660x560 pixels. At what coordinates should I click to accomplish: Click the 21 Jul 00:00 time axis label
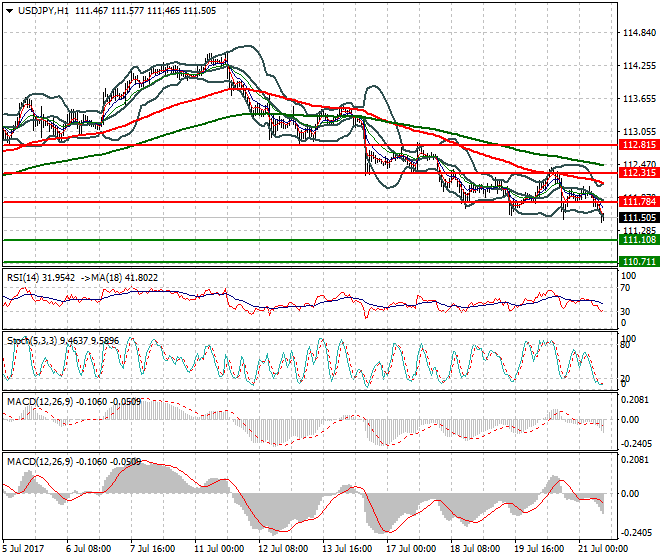(603, 549)
